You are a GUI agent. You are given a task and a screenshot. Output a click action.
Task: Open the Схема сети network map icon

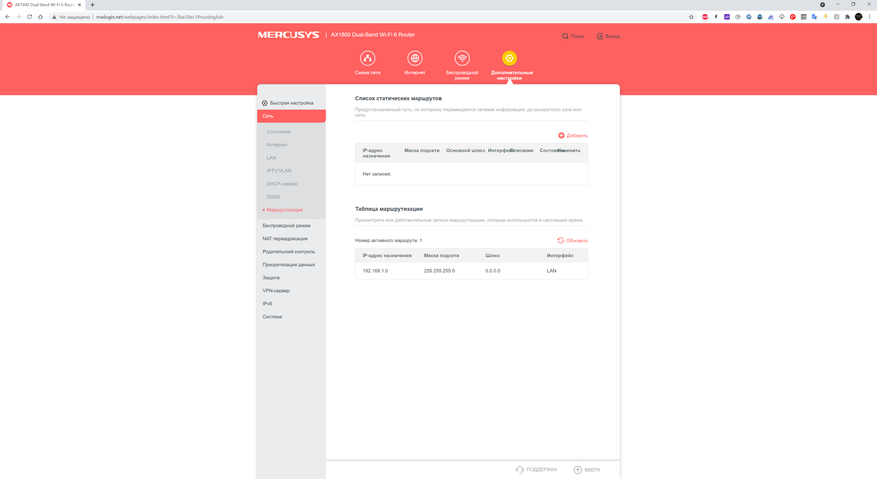(367, 58)
